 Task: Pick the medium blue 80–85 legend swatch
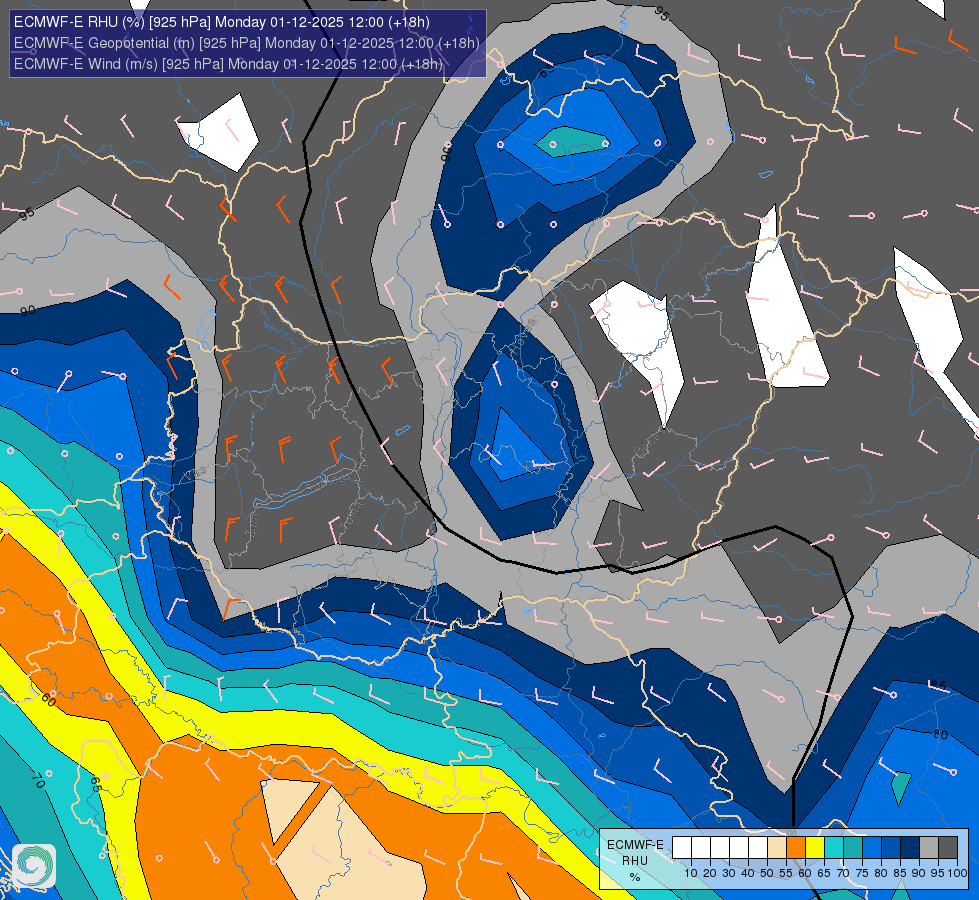pos(891,848)
